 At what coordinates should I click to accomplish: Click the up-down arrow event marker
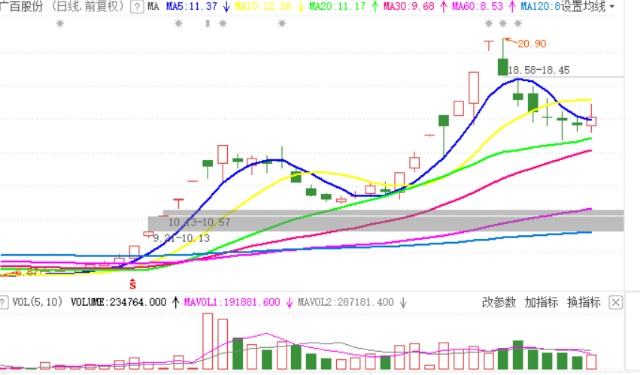point(207,24)
